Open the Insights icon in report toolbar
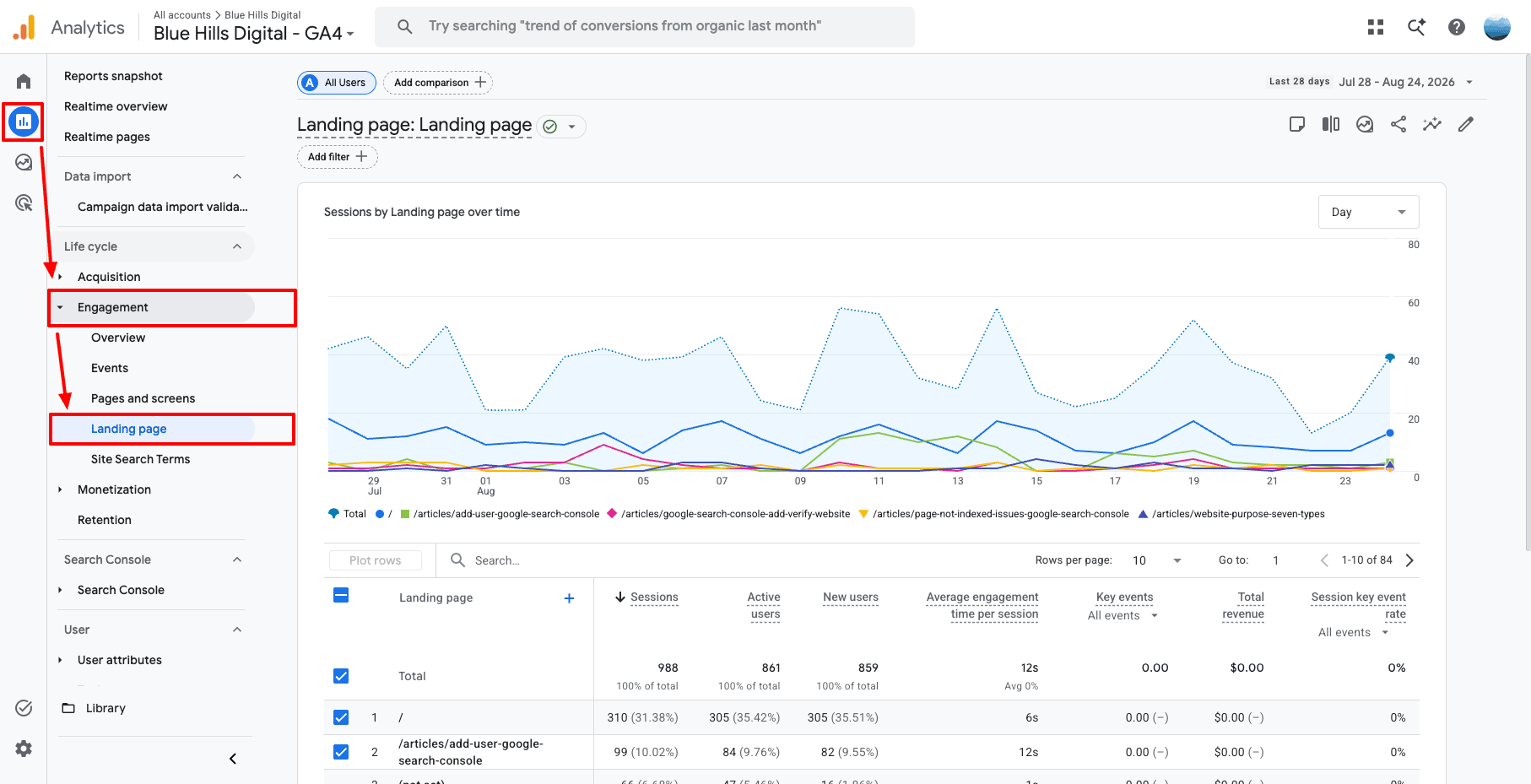1531x784 pixels. pyautogui.click(x=1365, y=124)
